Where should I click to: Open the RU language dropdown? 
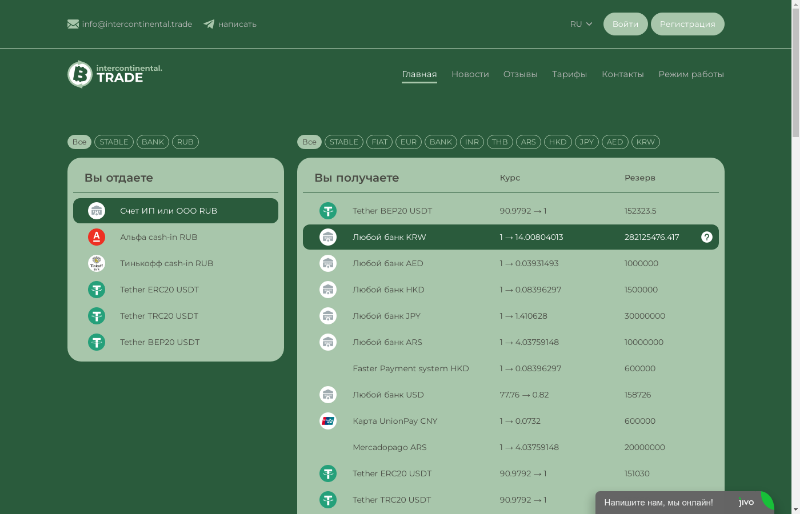point(580,24)
